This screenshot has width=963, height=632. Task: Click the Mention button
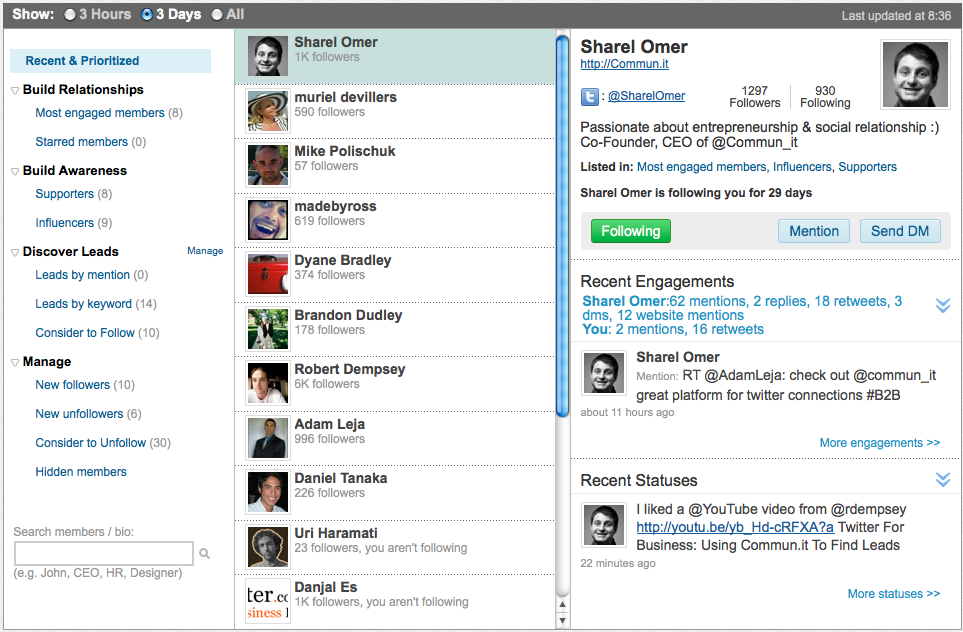pos(814,231)
